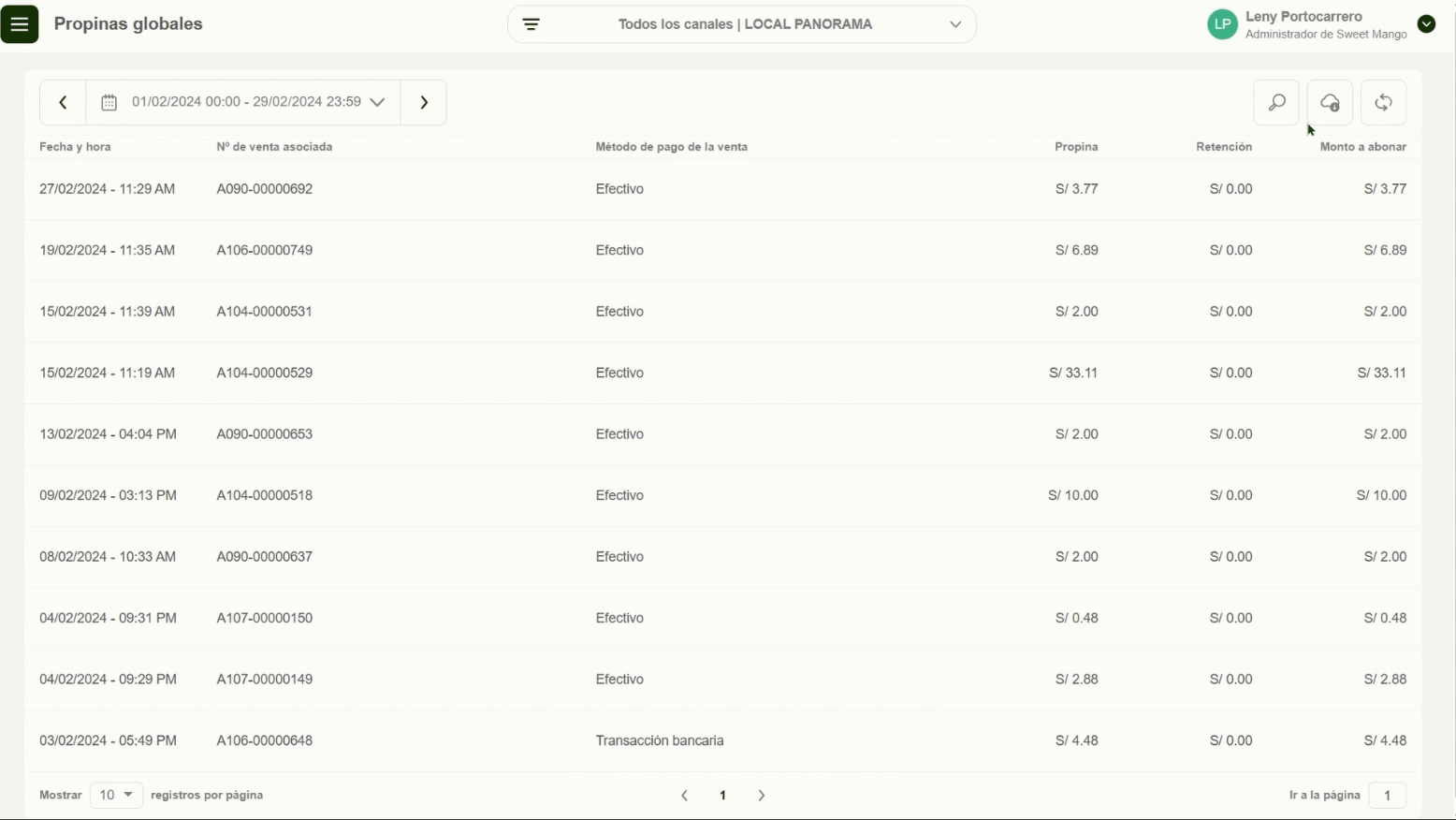Select page number 1 in pagination

coord(722,795)
